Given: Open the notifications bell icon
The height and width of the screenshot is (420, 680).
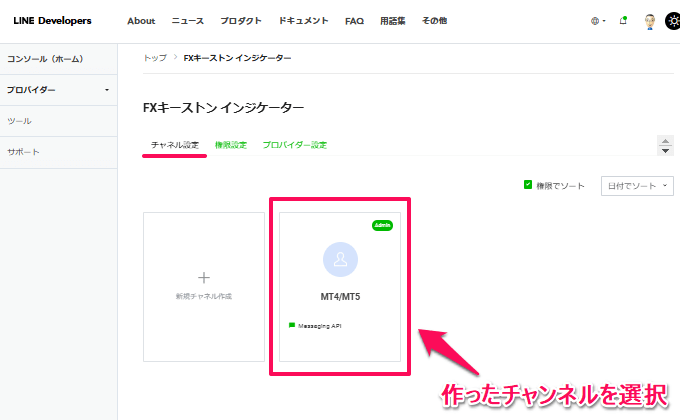Looking at the screenshot, I should click(x=623, y=20).
